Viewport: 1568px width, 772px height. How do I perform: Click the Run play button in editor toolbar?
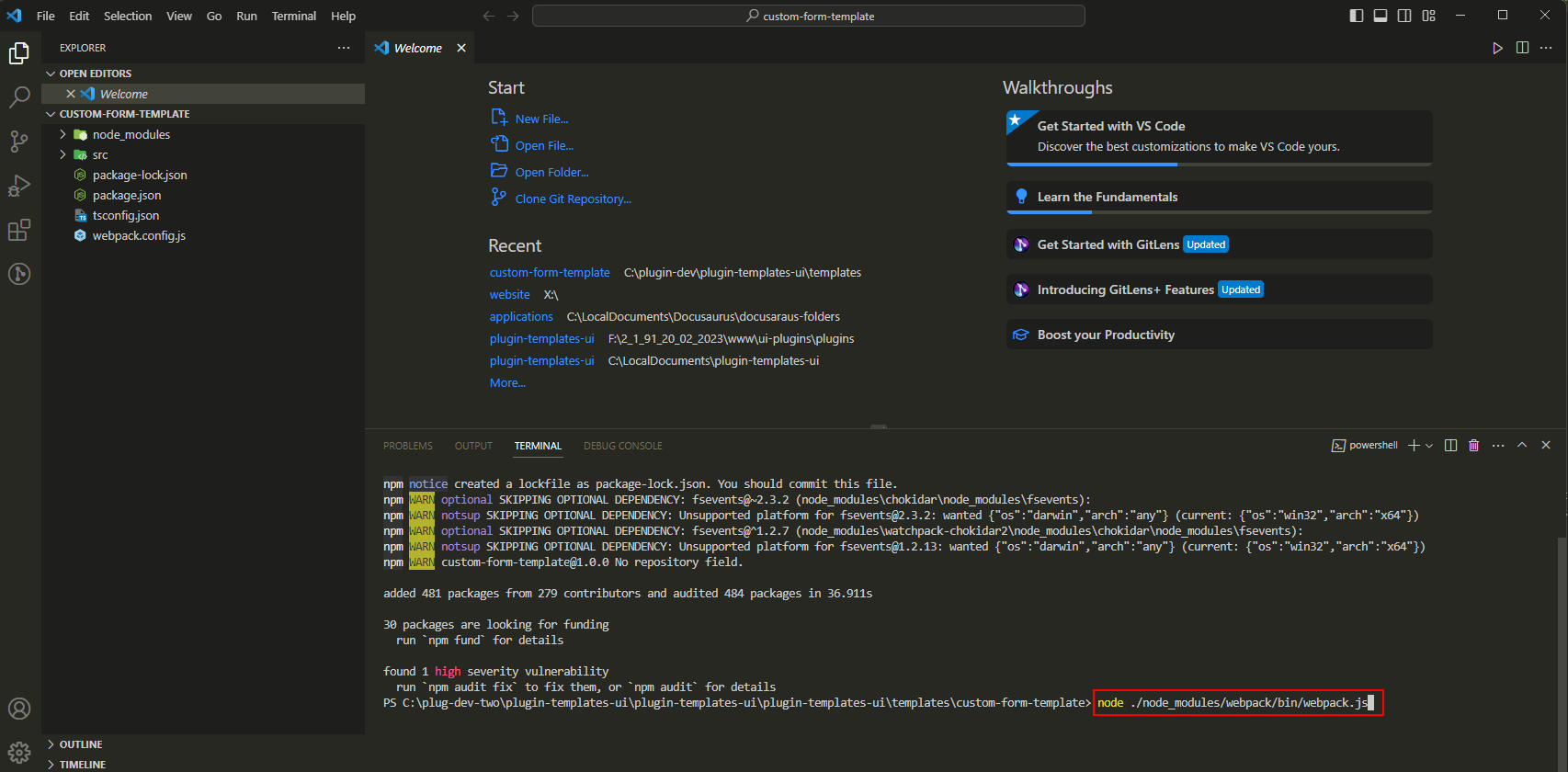(1498, 48)
